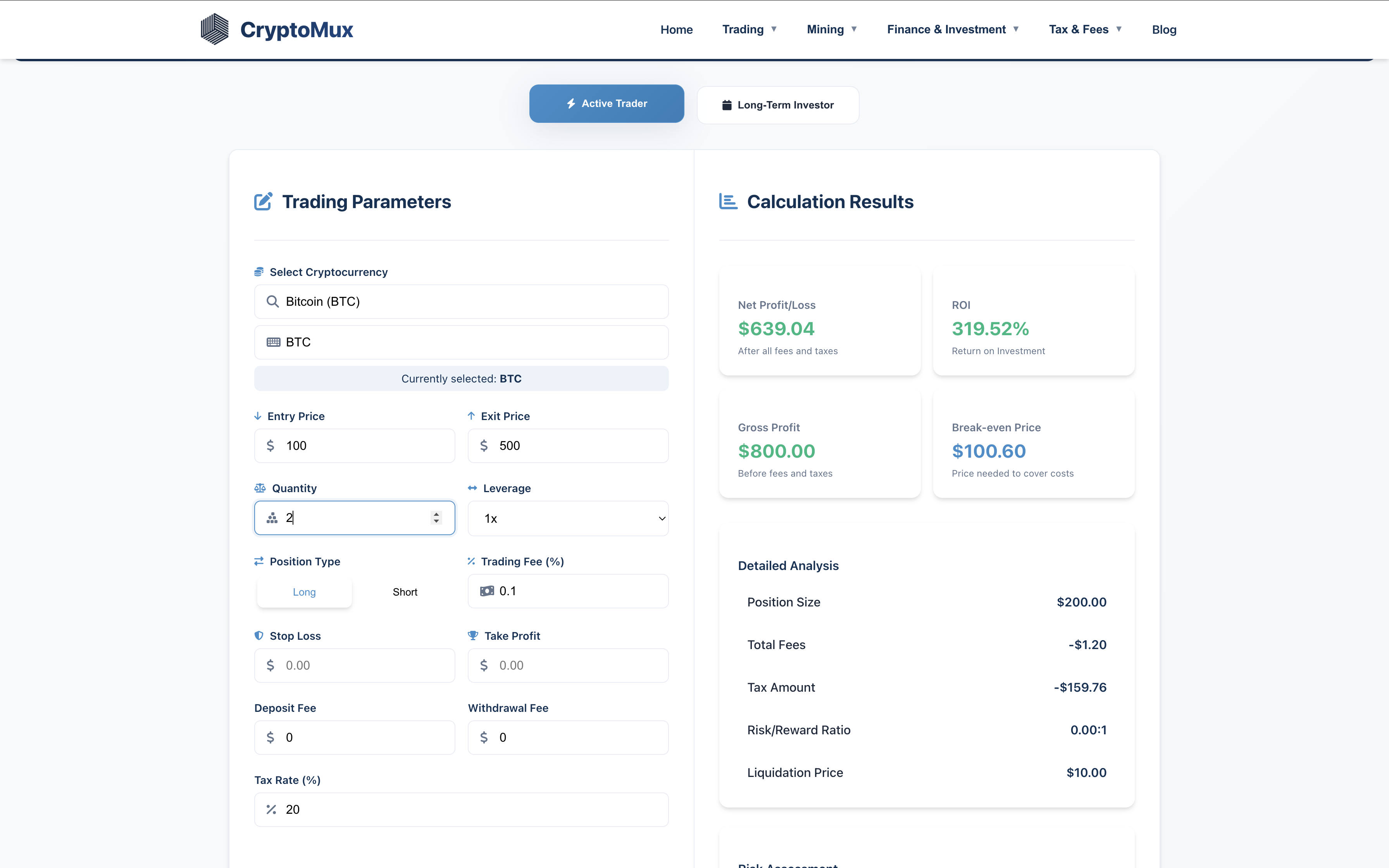1389x868 pixels.
Task: Click the percent icon beside Trading Fee
Action: (472, 561)
